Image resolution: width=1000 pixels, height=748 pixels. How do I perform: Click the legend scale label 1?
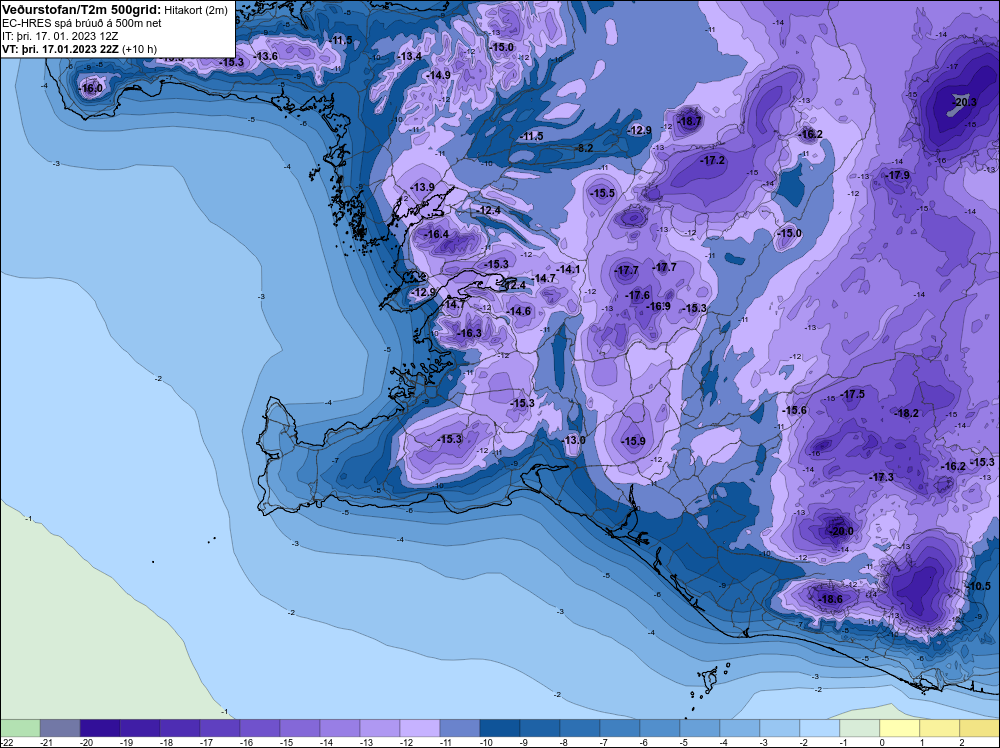click(922, 742)
